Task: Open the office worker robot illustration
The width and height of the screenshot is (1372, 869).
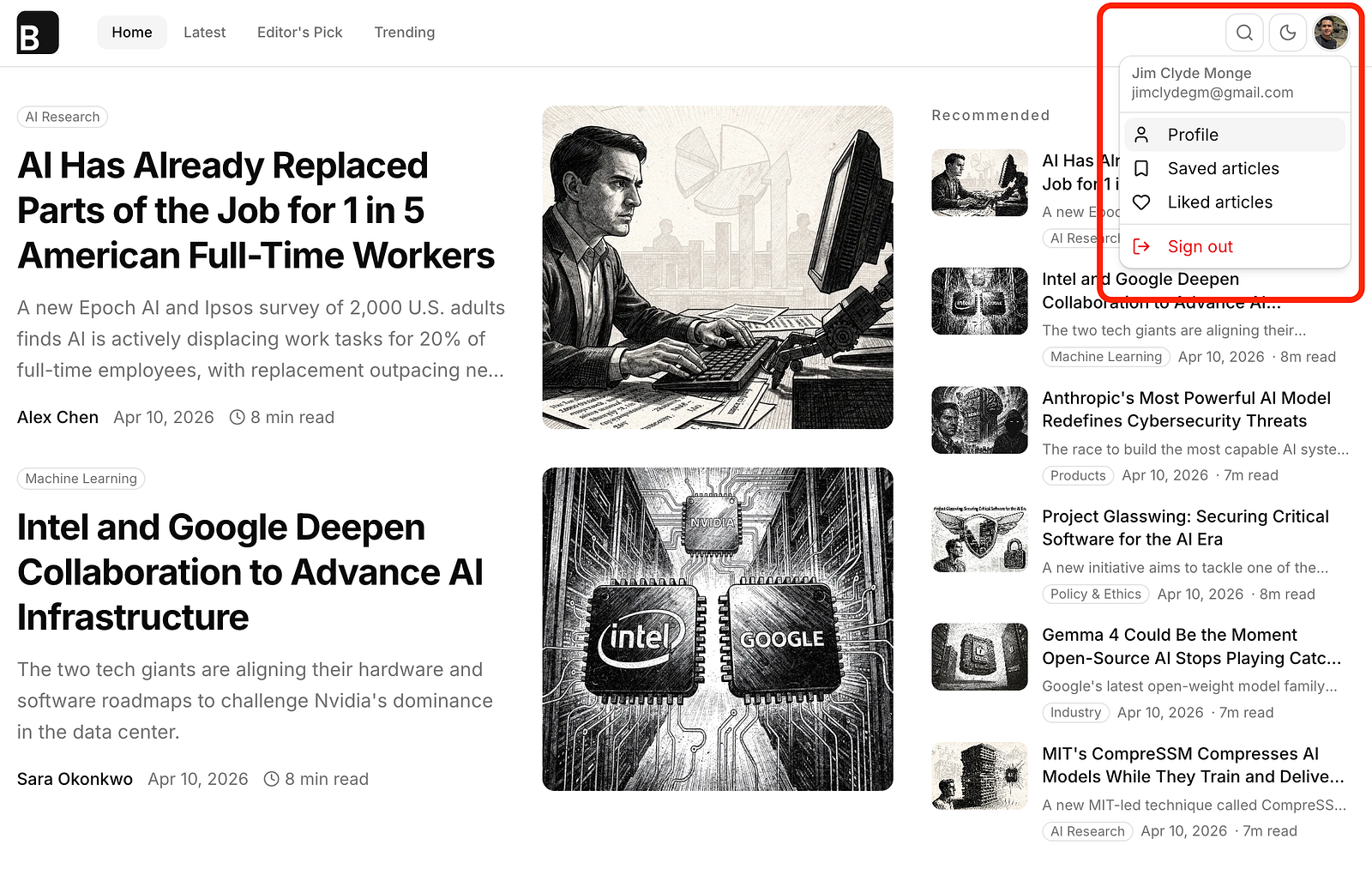Action: [718, 268]
